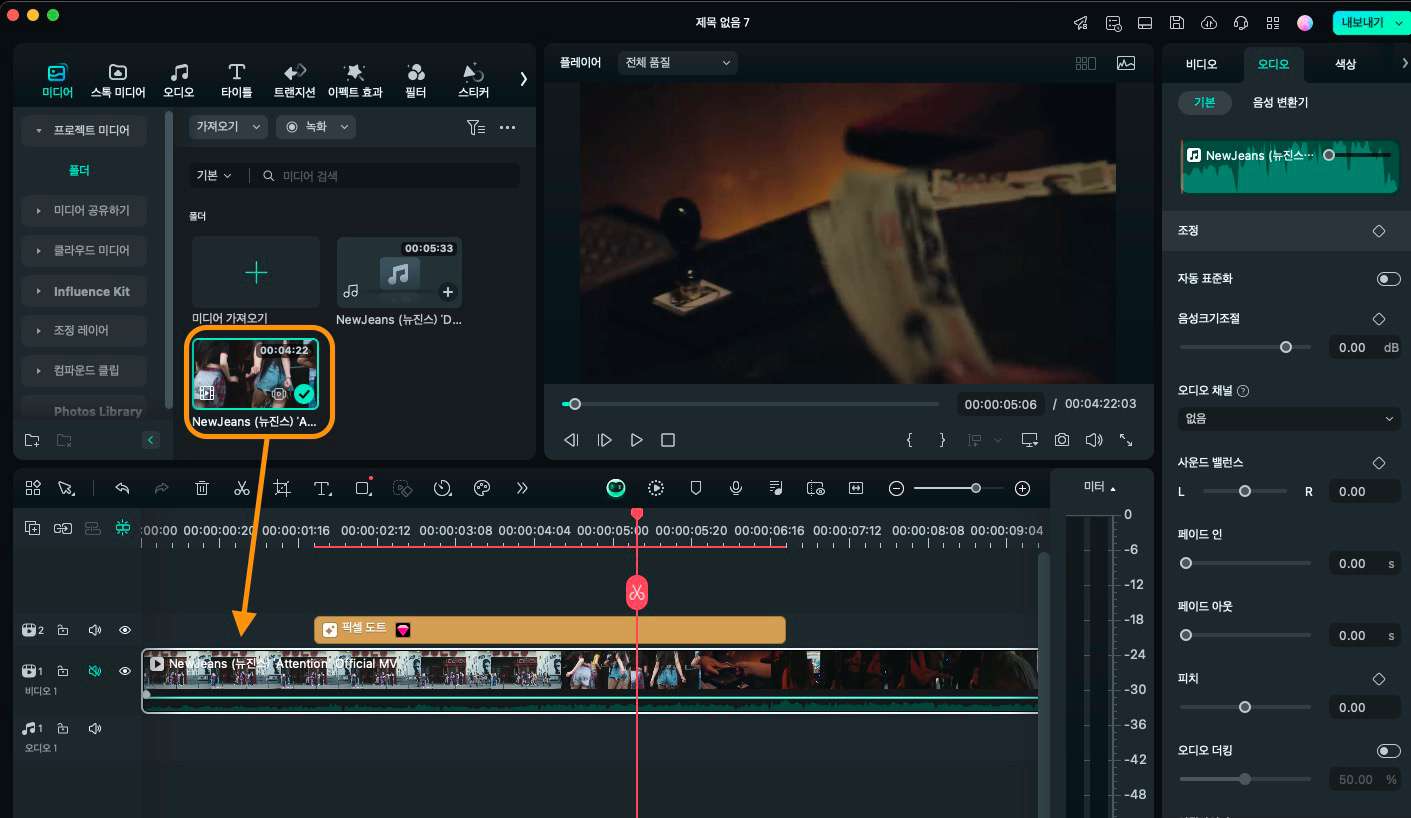Expand the 컴파운드 클립 section
This screenshot has width=1411, height=818.
point(84,370)
